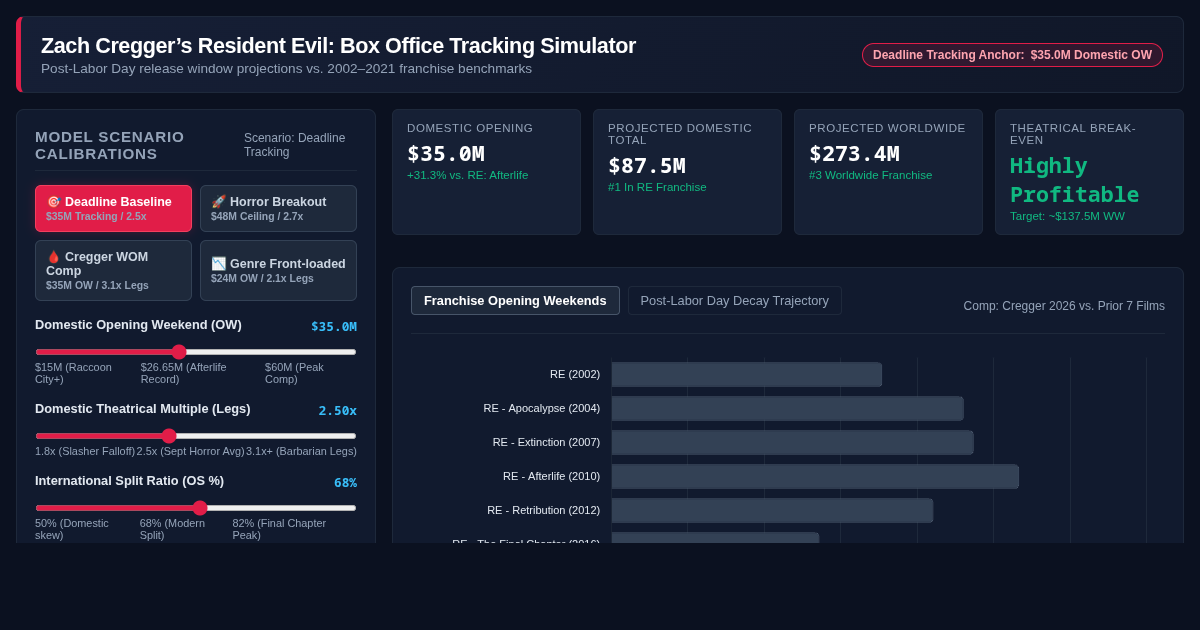Click '1.8x (Slasher Falloff)' label

[x=85, y=451]
